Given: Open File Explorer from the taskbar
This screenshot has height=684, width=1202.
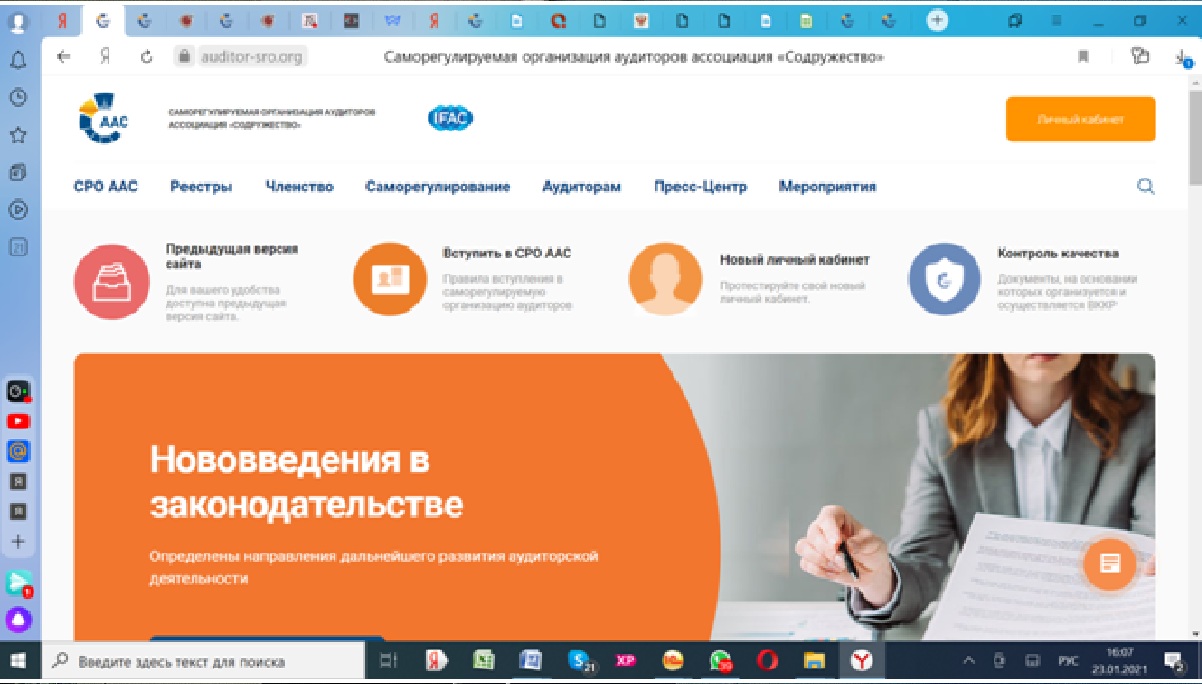Looking at the screenshot, I should tap(815, 661).
